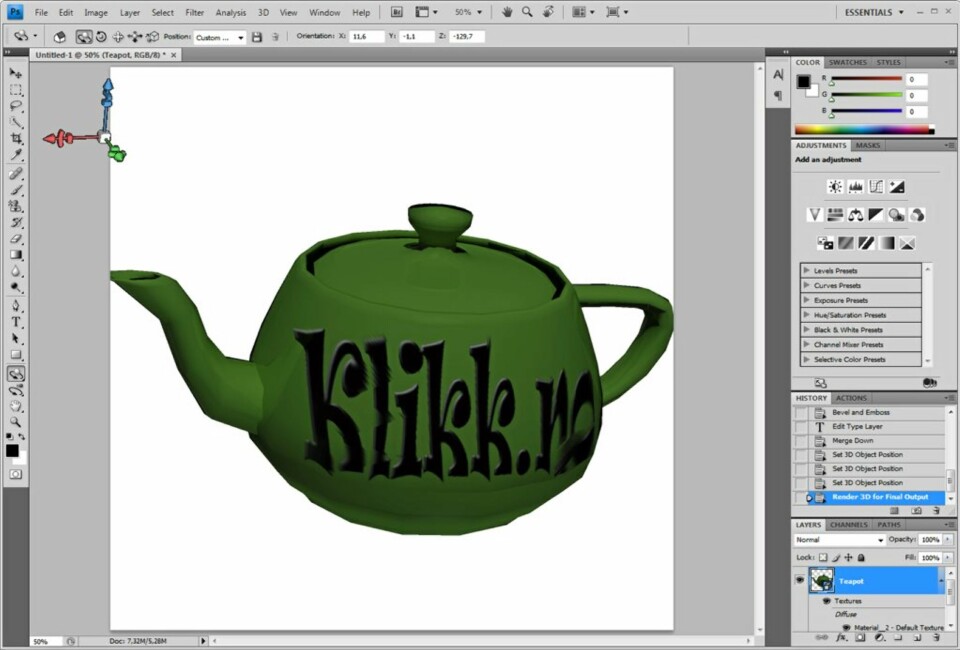The image size is (960, 650).
Task: Add a Photo Filter adjustment
Action: tap(897, 215)
